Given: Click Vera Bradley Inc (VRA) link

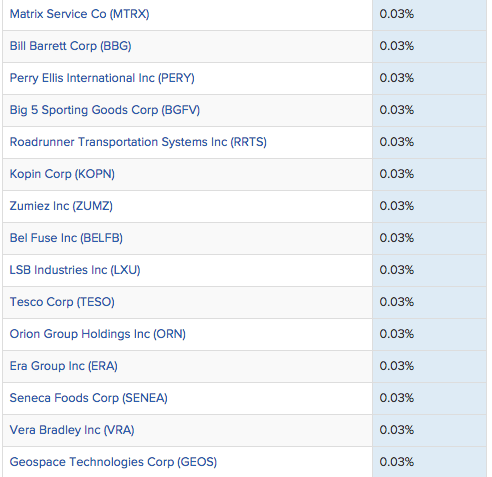Looking at the screenshot, I should 72,430.
